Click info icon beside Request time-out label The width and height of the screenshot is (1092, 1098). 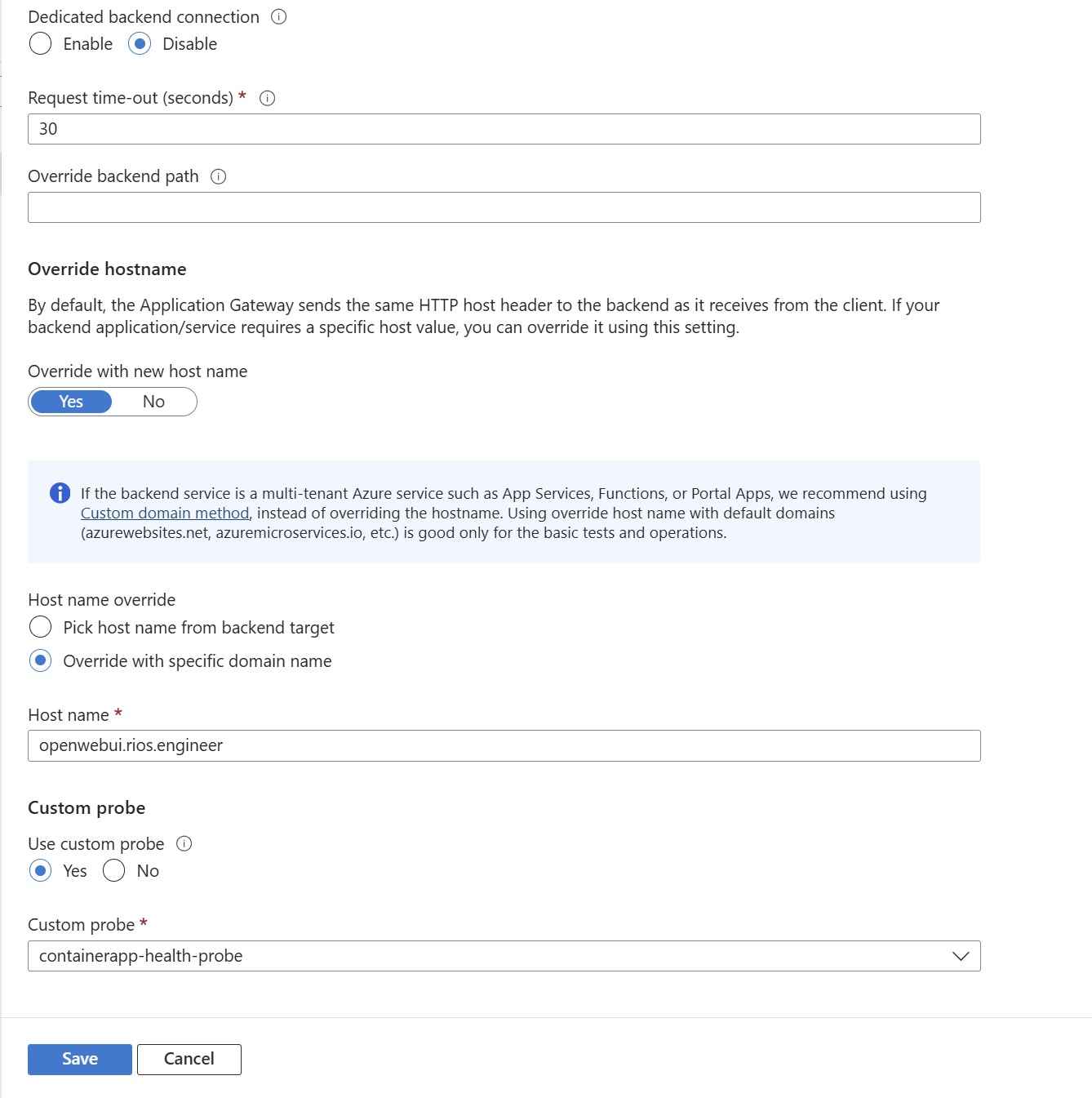pos(267,98)
